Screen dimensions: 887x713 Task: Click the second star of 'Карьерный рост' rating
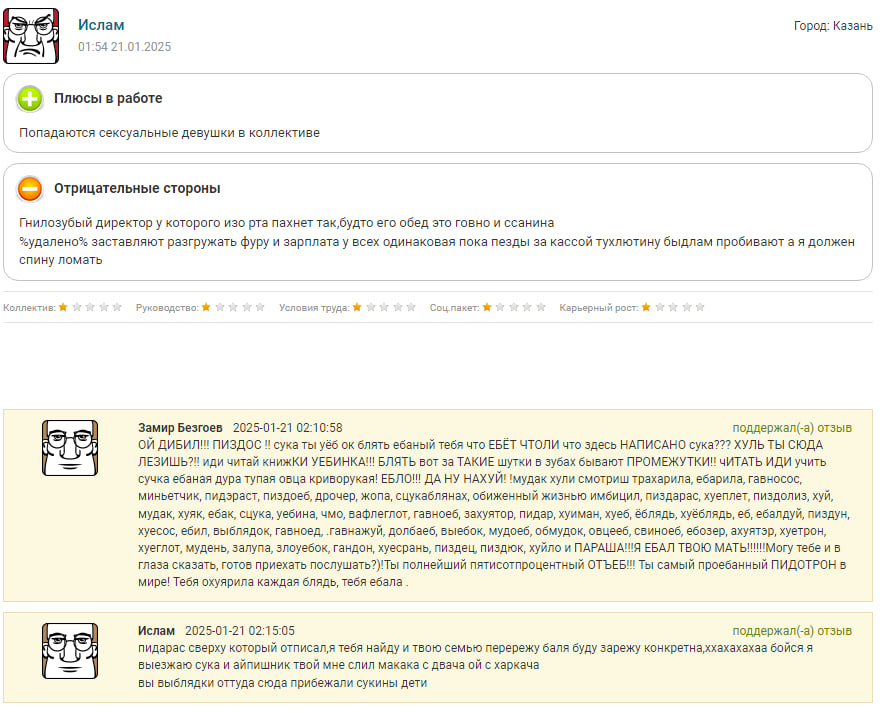point(660,307)
